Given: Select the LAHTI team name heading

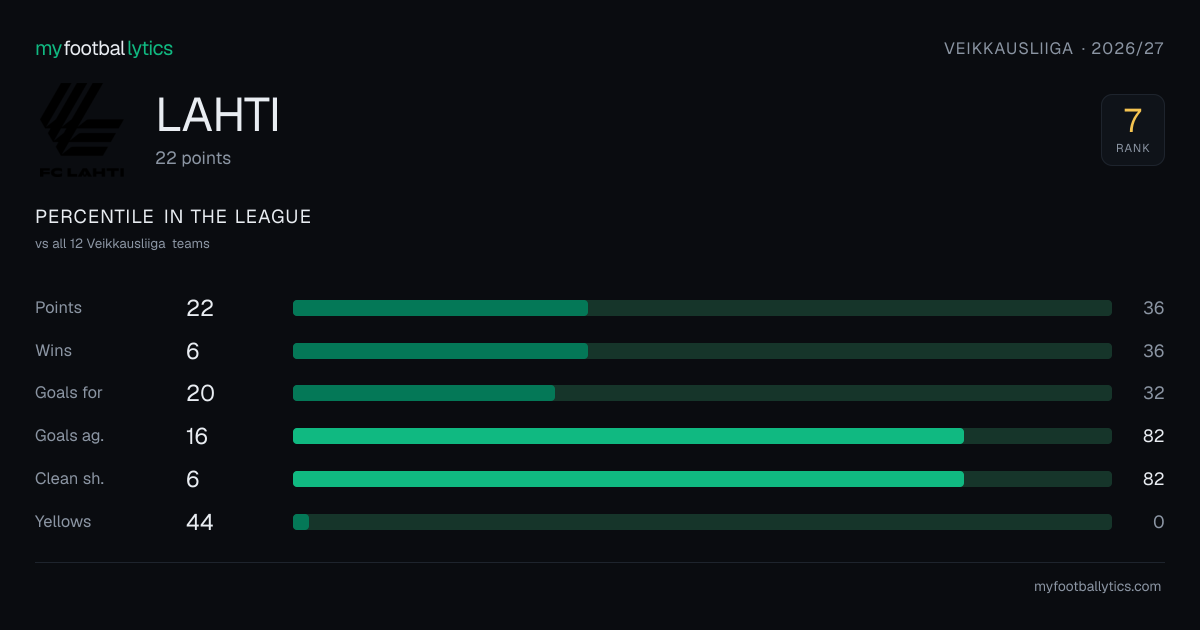Looking at the screenshot, I should coord(217,116).
